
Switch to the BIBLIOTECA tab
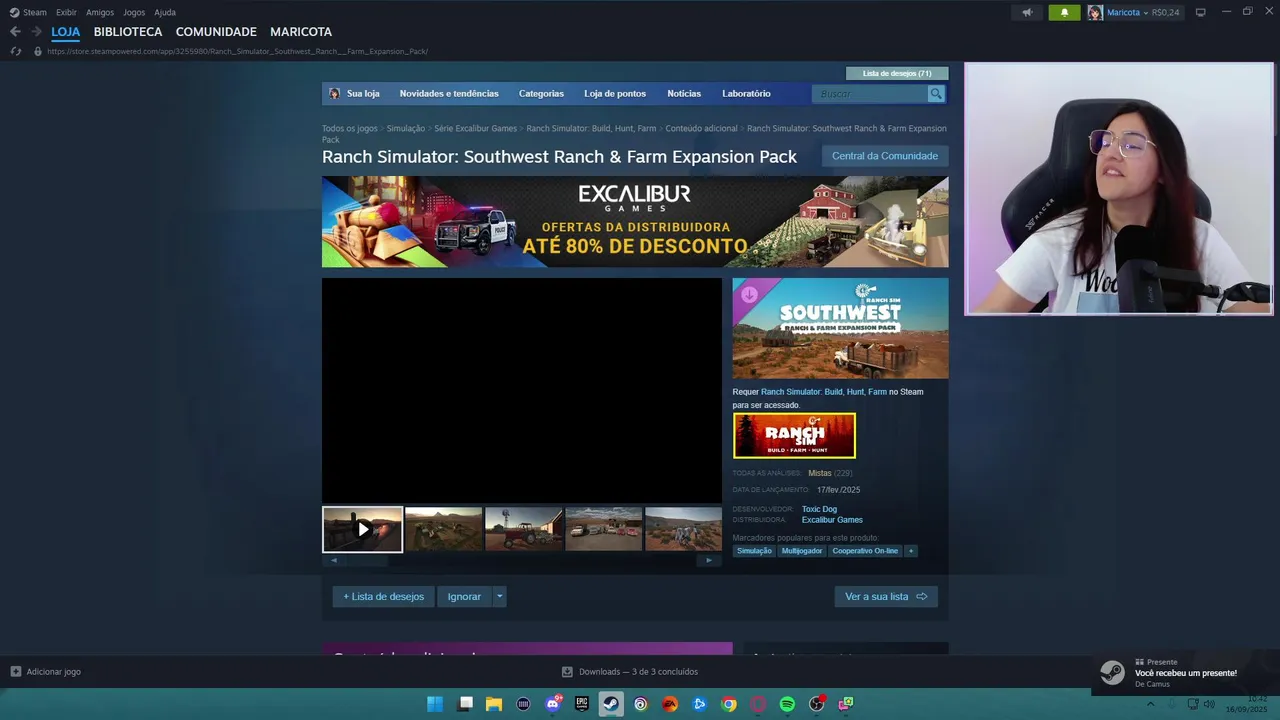point(128,32)
